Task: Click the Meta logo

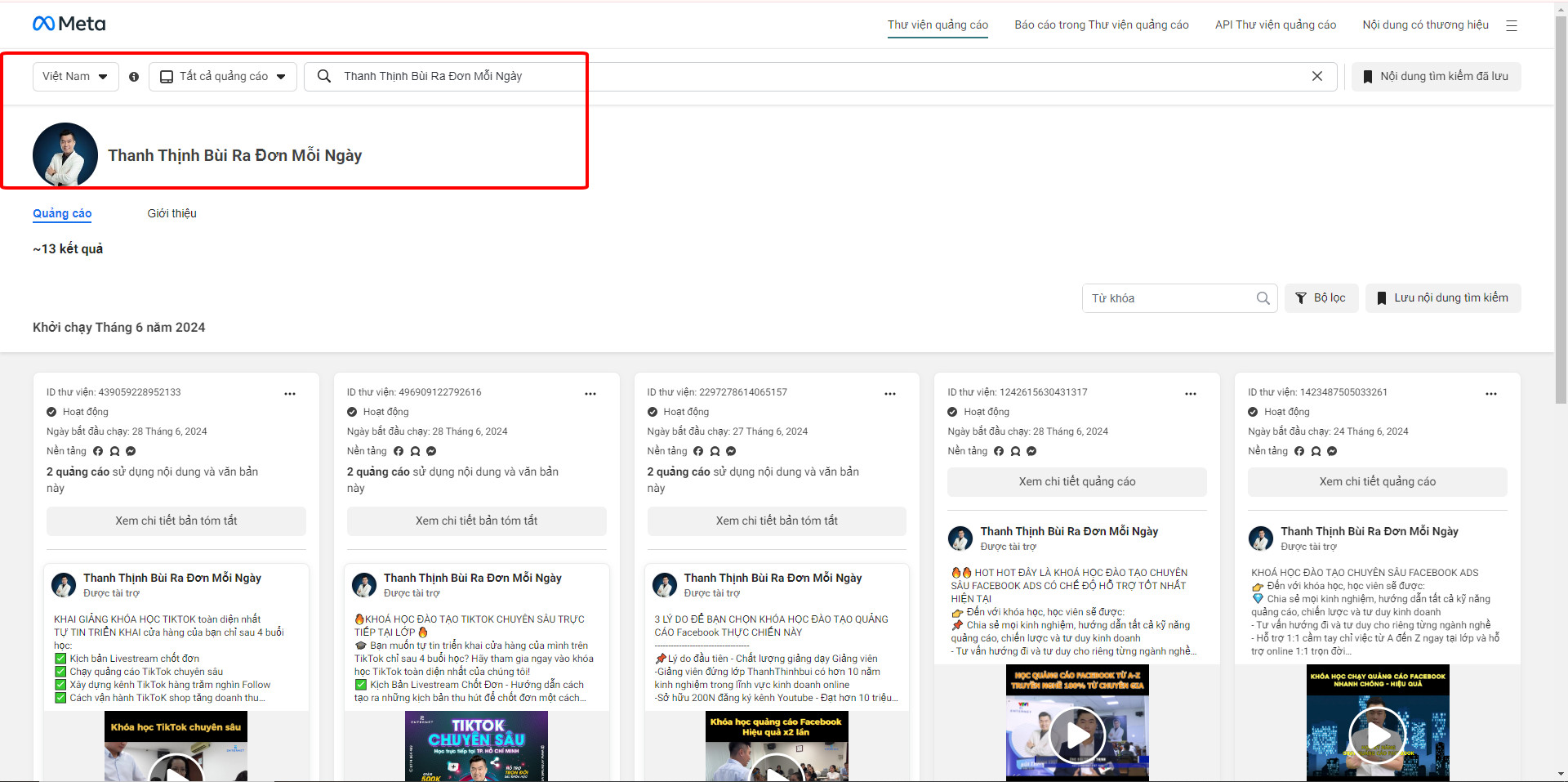Action: (69, 24)
